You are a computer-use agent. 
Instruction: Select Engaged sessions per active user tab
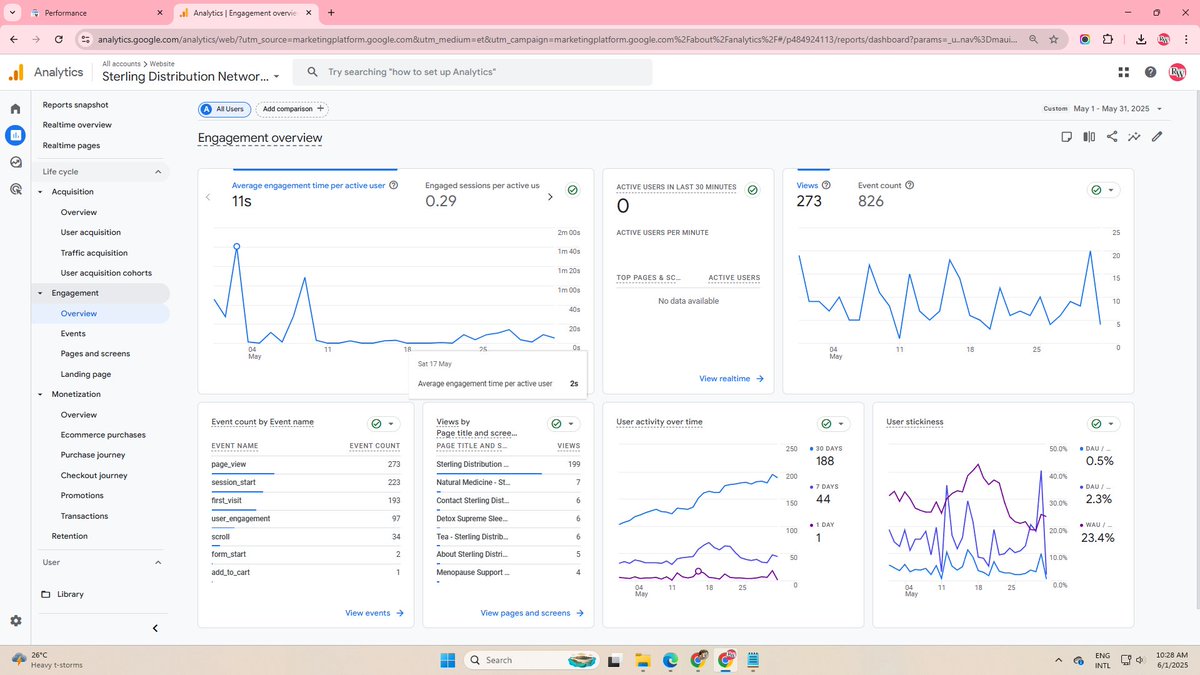(x=482, y=194)
